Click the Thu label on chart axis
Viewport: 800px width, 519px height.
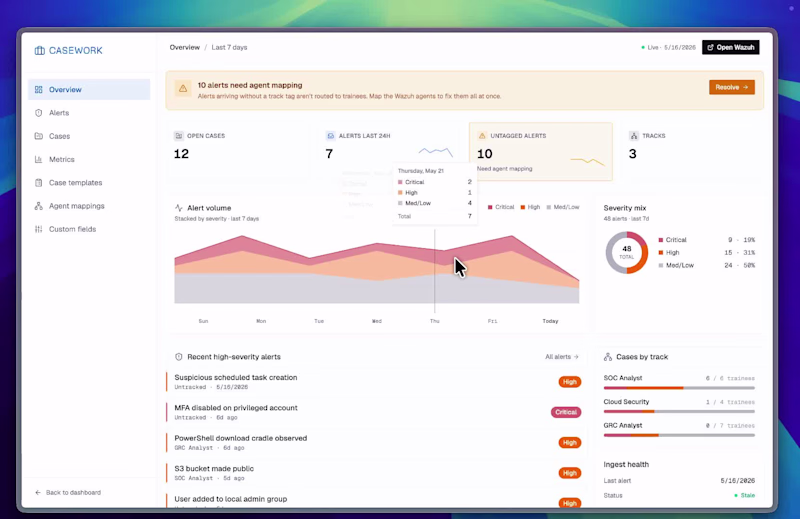[435, 321]
